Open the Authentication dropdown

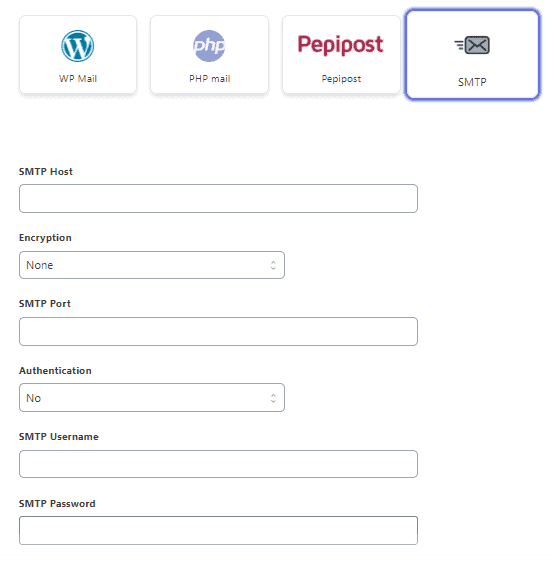click(x=152, y=397)
